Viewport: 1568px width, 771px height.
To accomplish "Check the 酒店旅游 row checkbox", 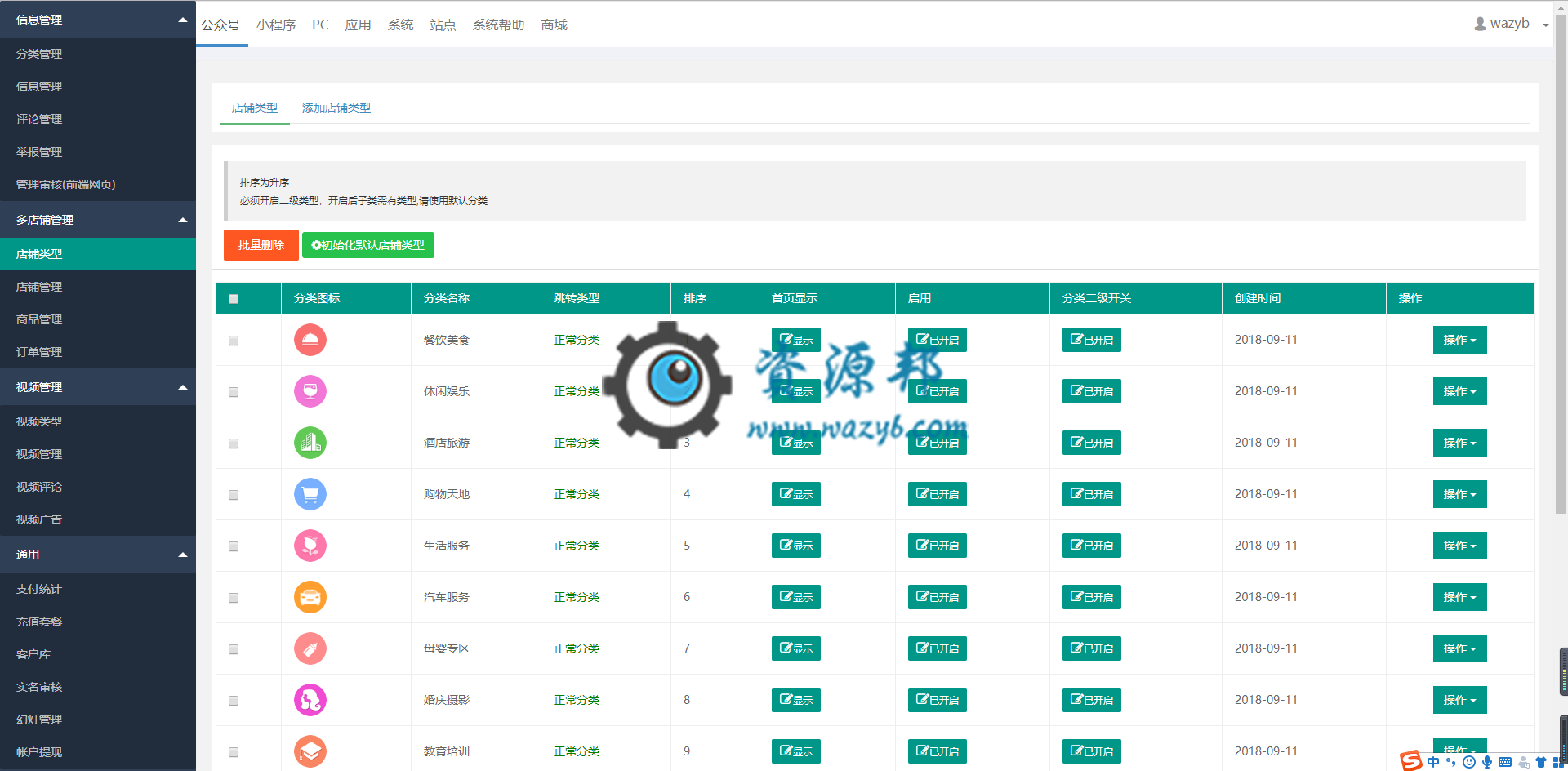I will point(234,443).
